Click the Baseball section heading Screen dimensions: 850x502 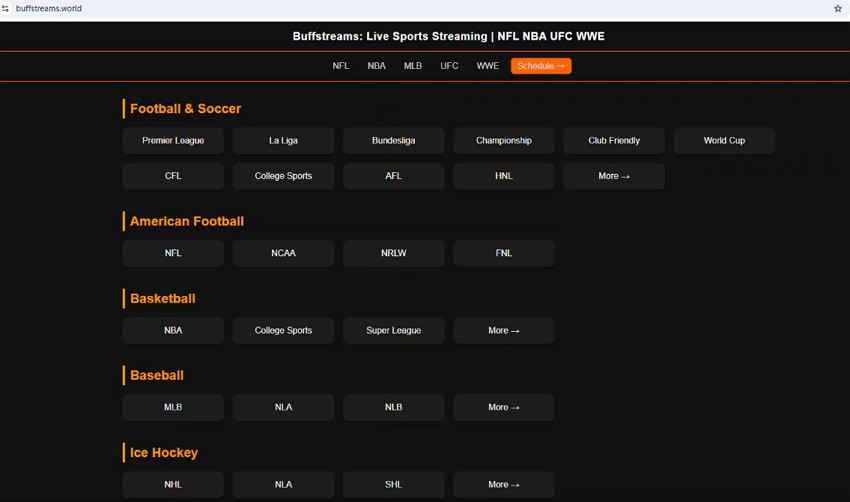coord(157,376)
